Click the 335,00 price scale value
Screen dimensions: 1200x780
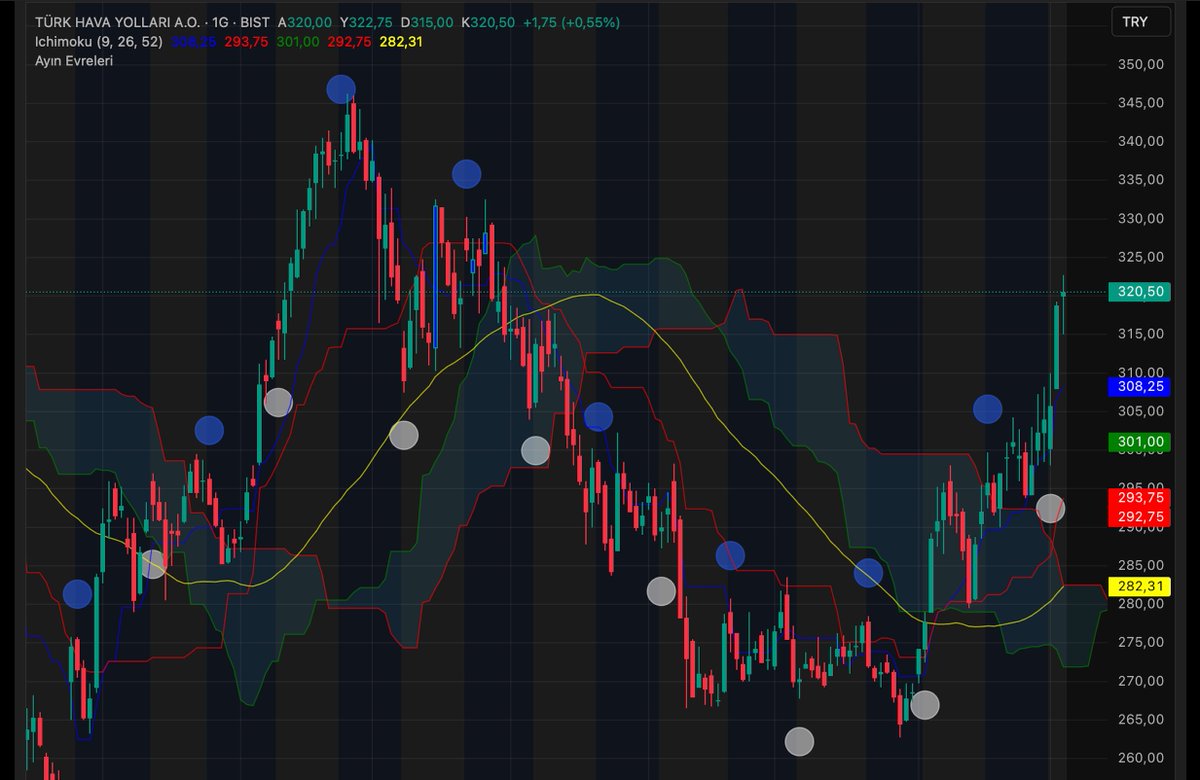coord(1142,179)
